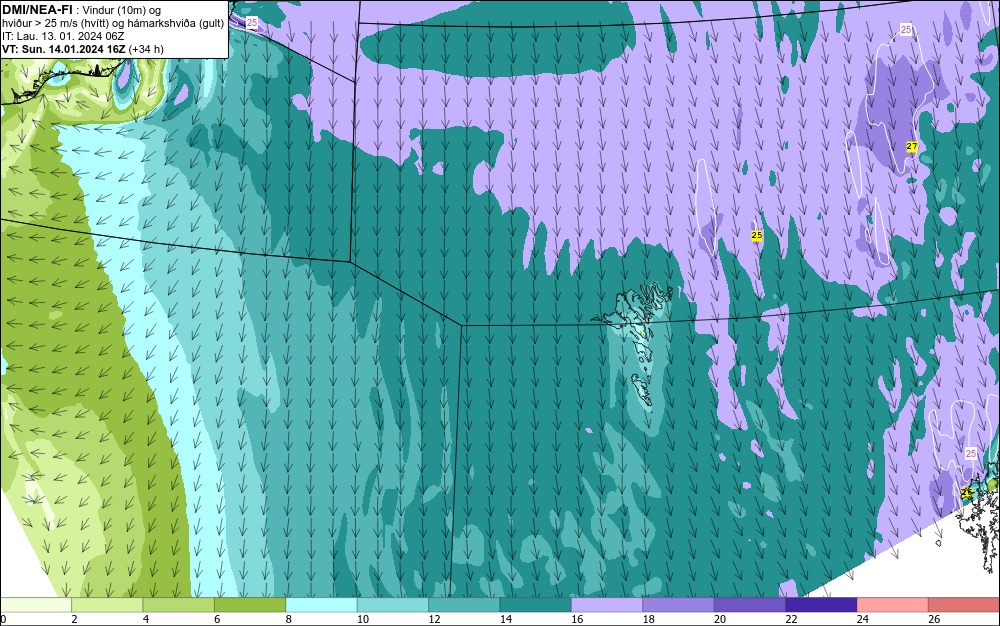Select the 18–20 m/s medium purple legend swatch
Viewport: 1000px width, 626px height.
point(679,605)
